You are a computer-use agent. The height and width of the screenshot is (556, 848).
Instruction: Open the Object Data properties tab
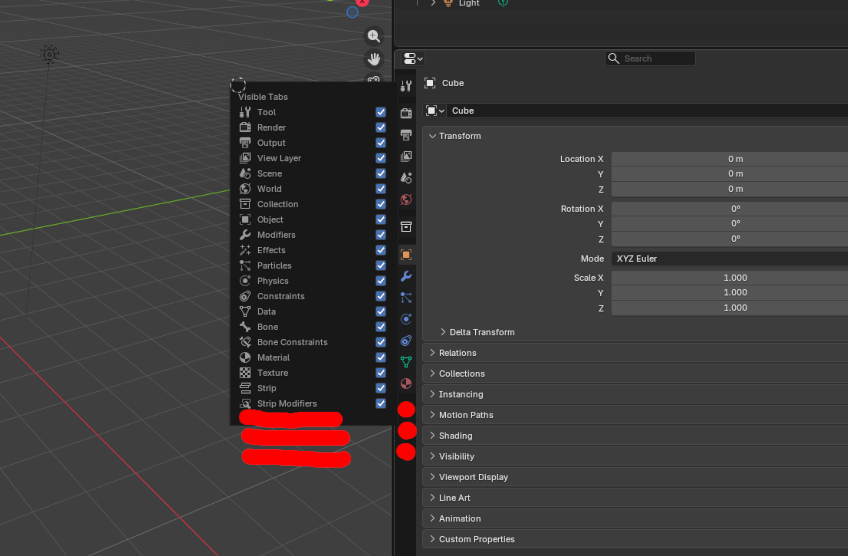pyautogui.click(x=406, y=362)
